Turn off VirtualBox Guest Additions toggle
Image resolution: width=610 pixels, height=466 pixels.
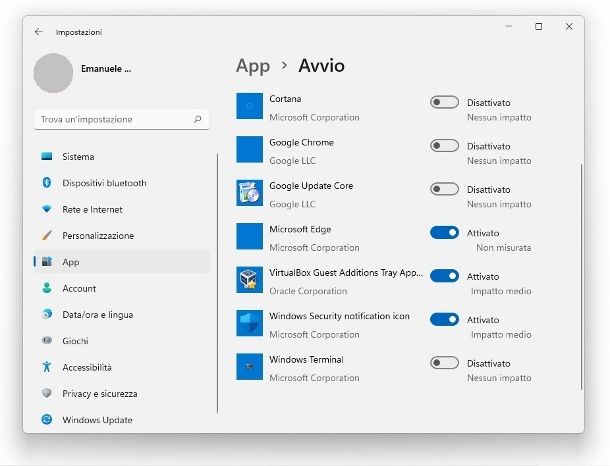point(444,276)
